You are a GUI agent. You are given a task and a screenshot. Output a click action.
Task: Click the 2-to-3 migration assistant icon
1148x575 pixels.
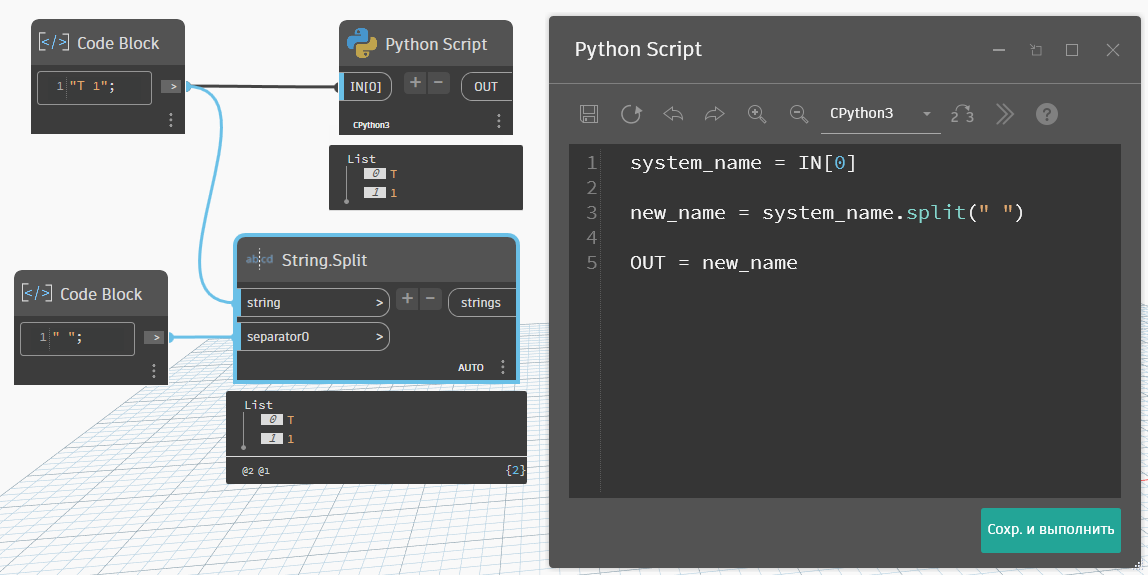click(x=962, y=114)
